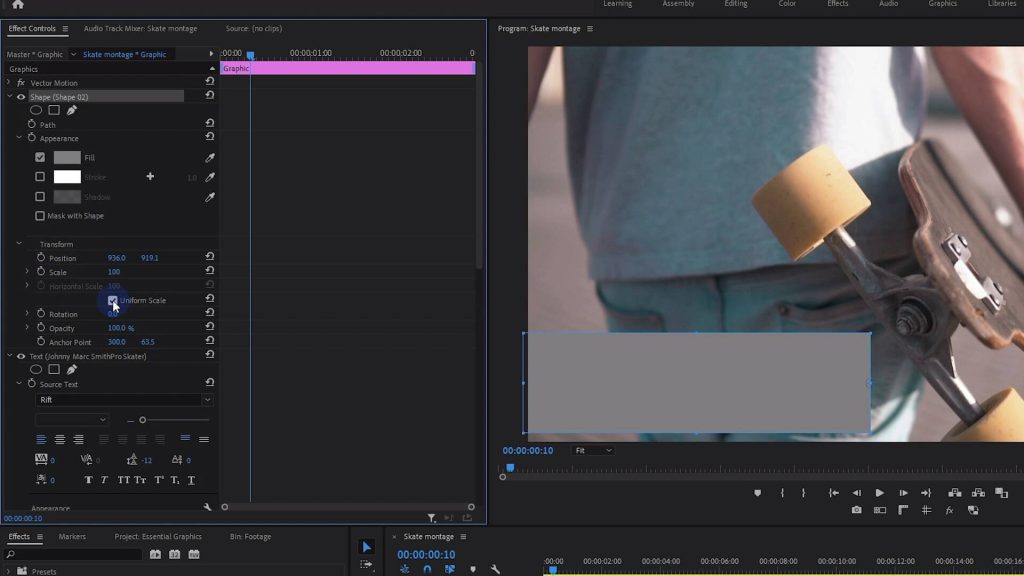Reset Vector Motion effect
The image size is (1024, 576).
click(210, 82)
